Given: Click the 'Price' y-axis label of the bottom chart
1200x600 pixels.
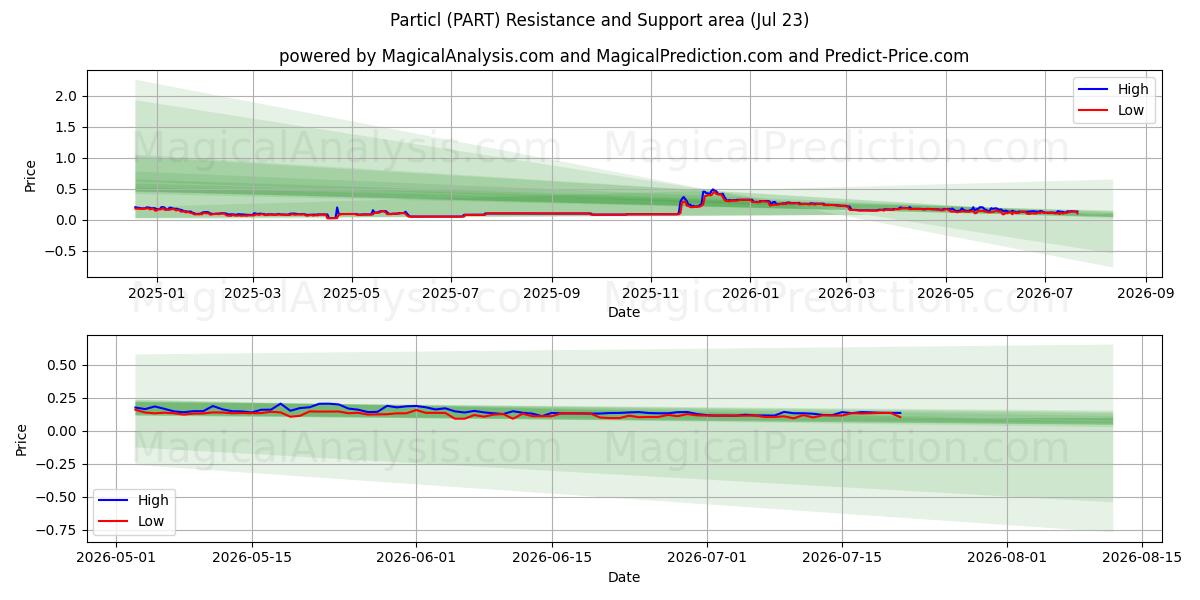Looking at the screenshot, I should [23, 439].
